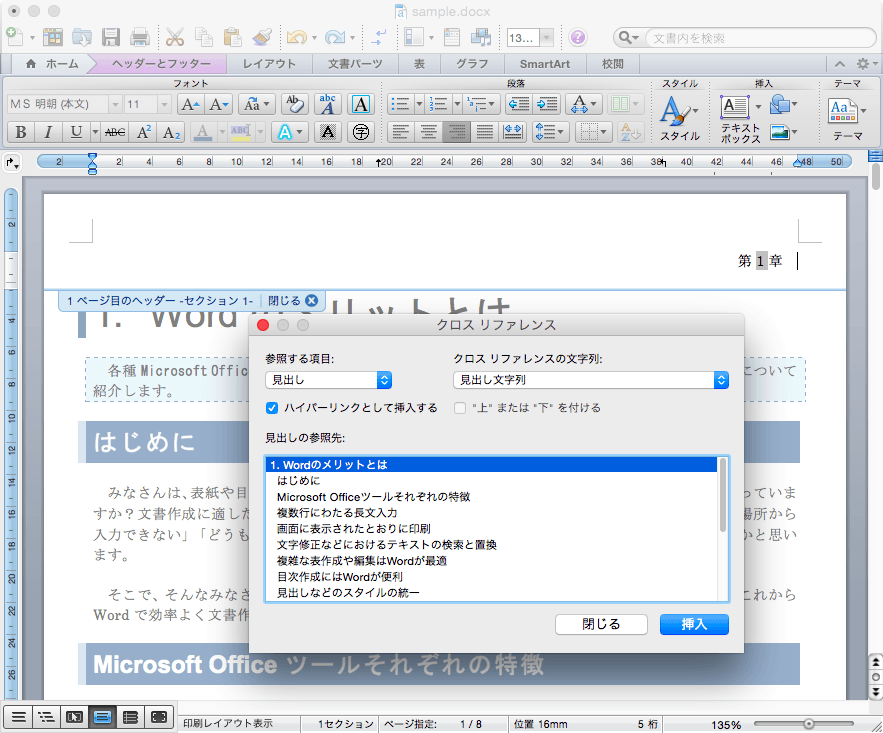Toggle Italic formatting button

(x=48, y=132)
